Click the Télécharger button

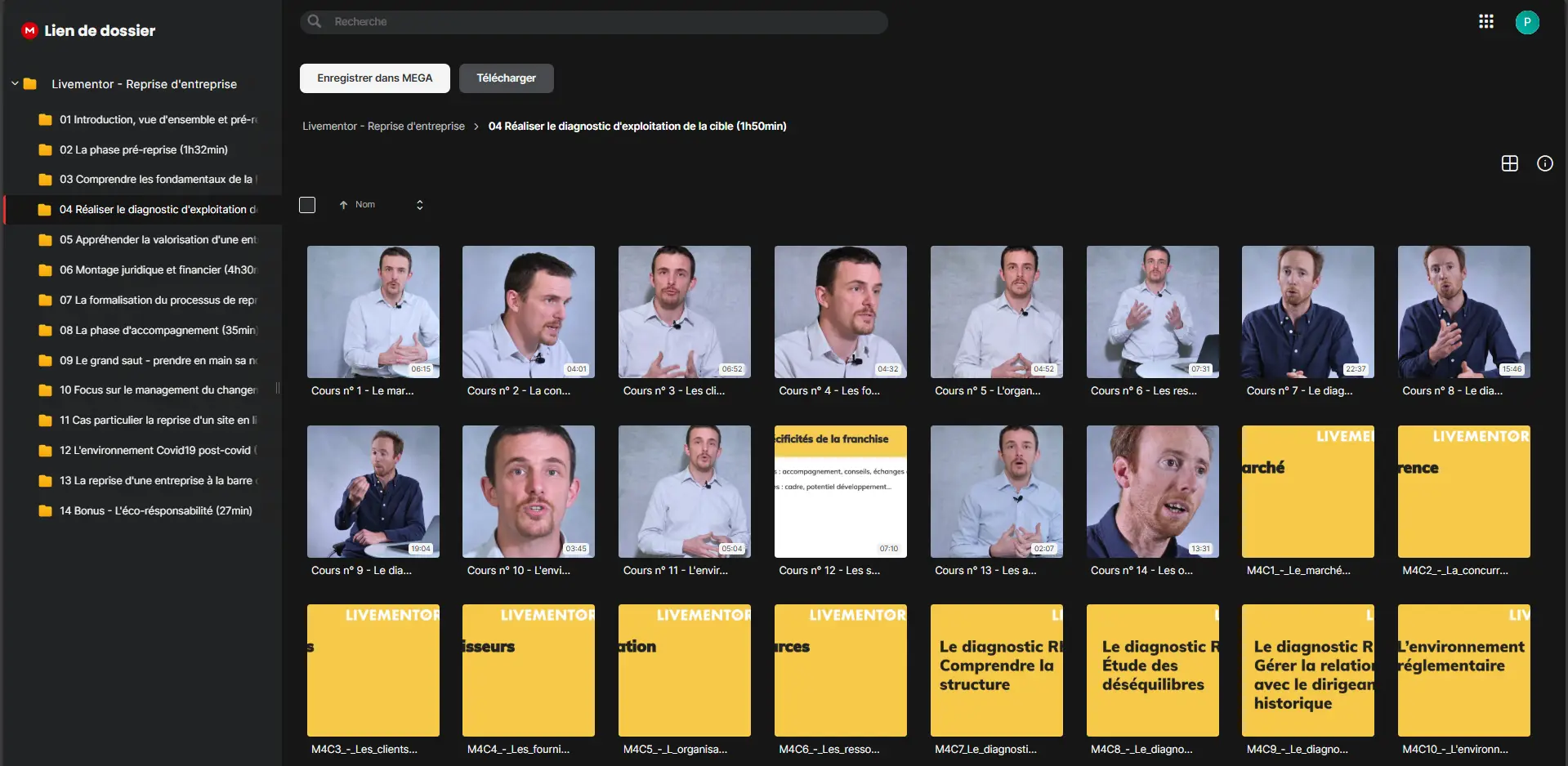click(x=507, y=78)
